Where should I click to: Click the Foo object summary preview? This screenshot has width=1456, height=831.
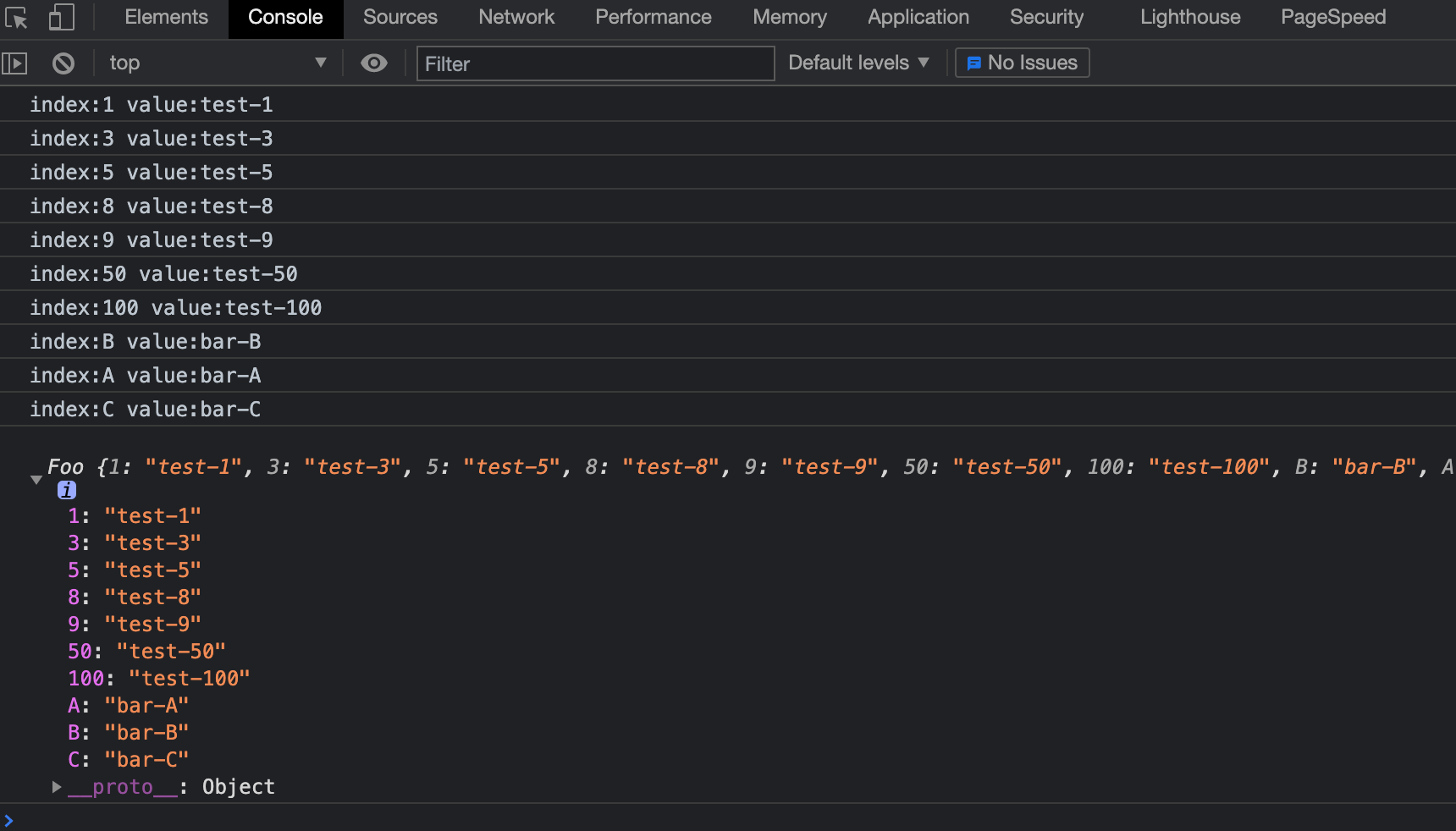coord(751,467)
